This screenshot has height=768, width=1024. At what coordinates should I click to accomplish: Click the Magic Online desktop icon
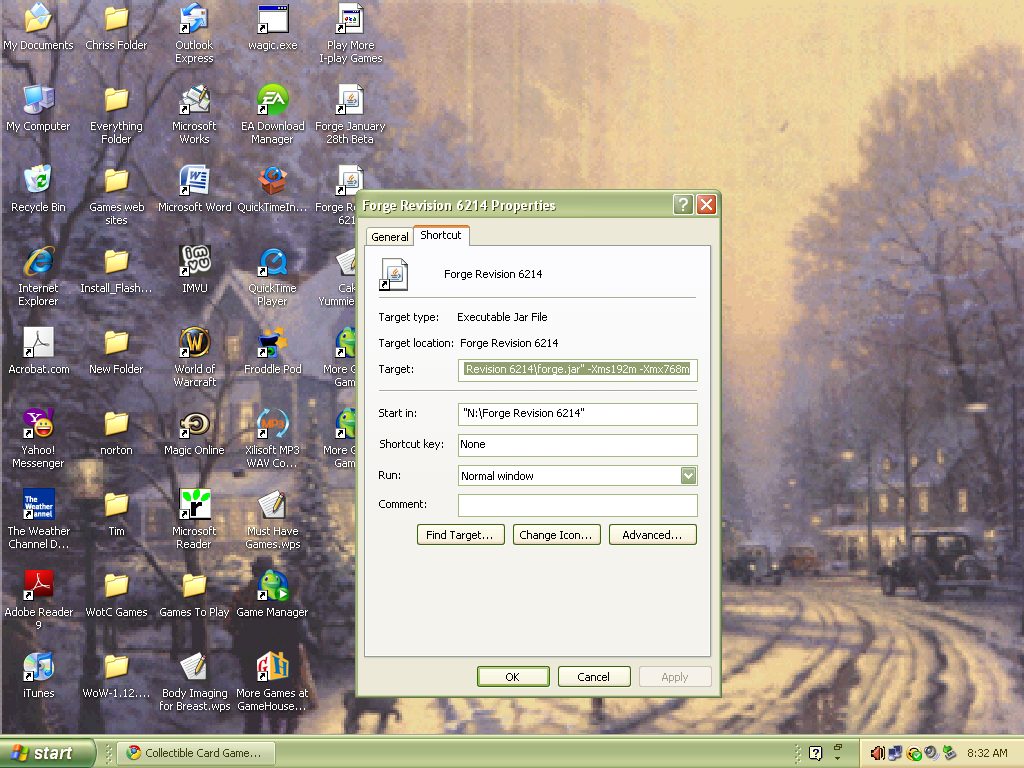tap(194, 425)
